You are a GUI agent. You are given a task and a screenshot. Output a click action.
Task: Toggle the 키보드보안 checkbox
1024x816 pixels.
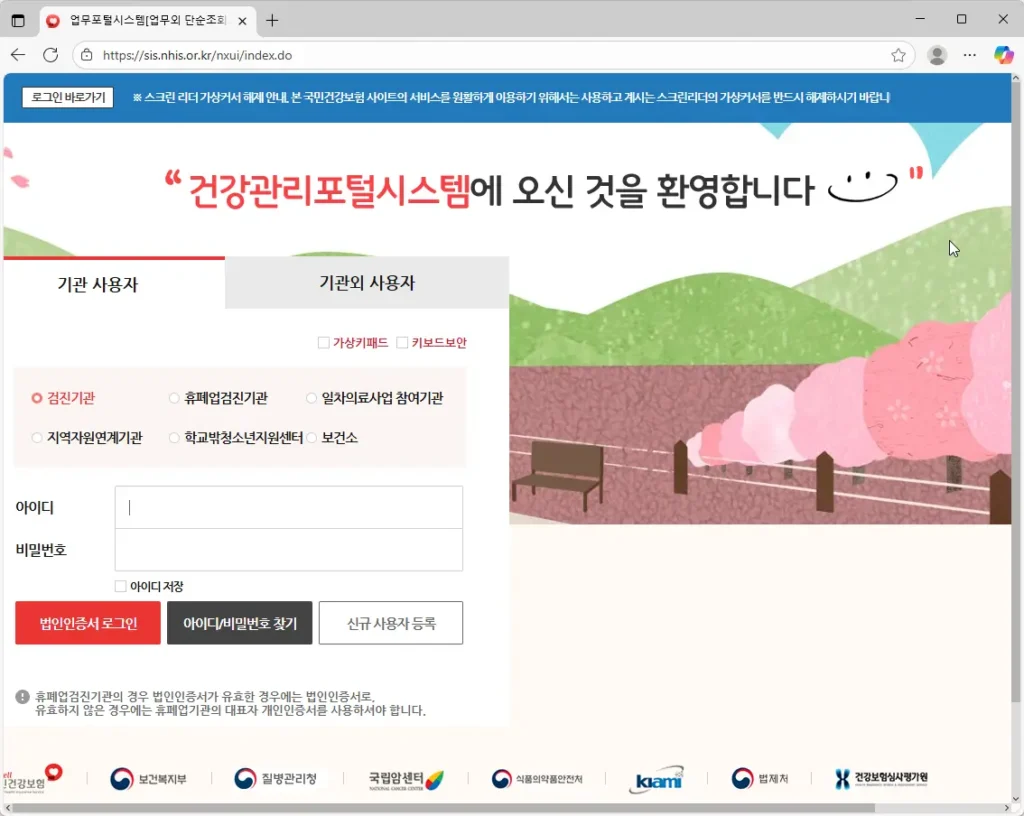click(402, 343)
